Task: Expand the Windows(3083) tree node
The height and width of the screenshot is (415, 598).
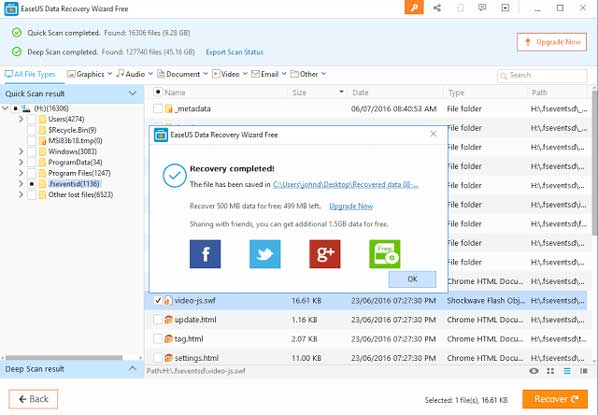Action: click(21, 152)
